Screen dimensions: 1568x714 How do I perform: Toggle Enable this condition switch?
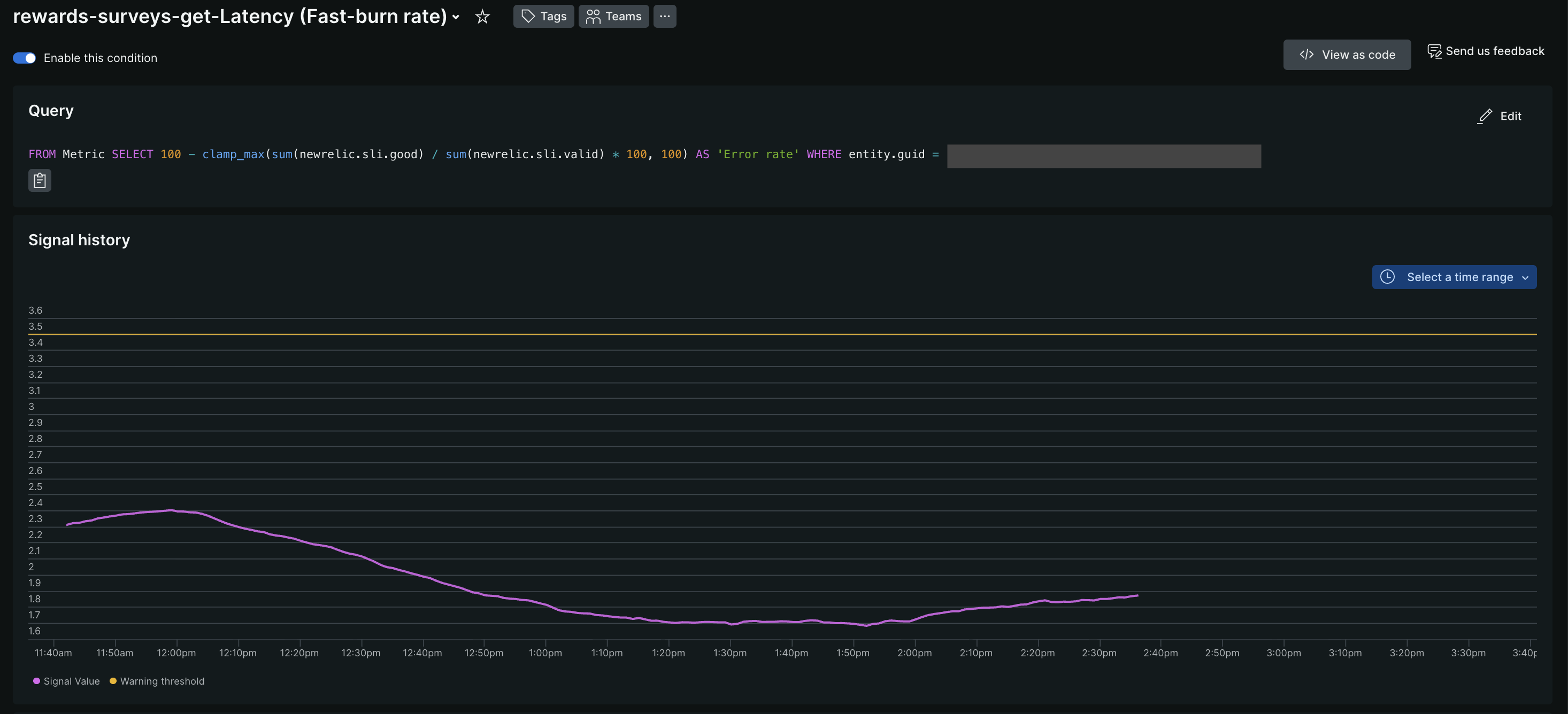click(x=25, y=58)
